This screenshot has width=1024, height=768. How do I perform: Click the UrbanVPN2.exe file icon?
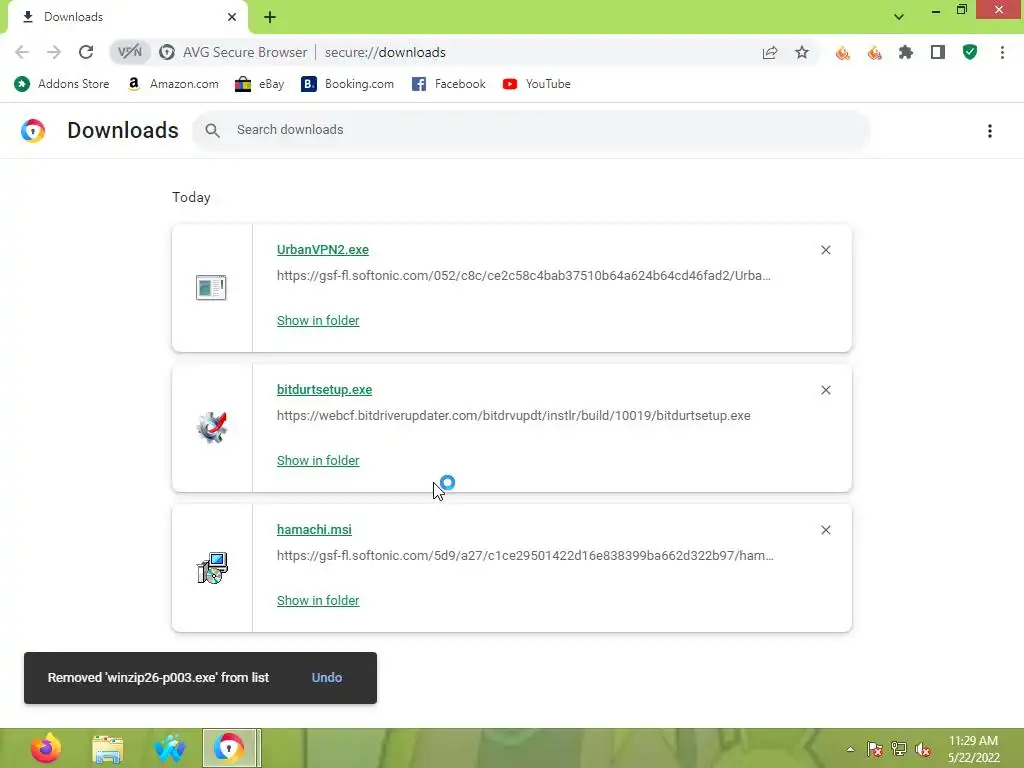point(211,287)
